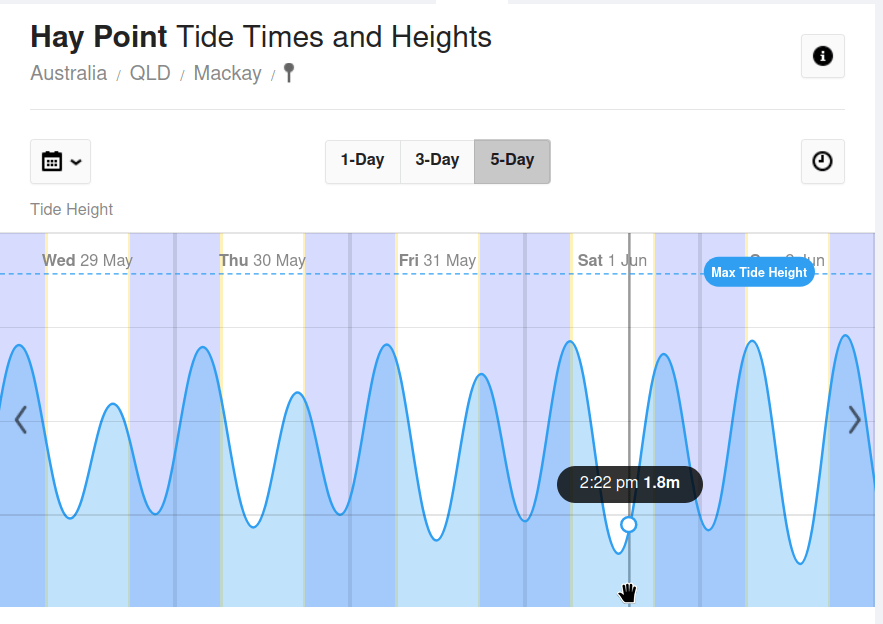Advance chart with right arrow
The width and height of the screenshot is (883, 624).
(x=854, y=420)
